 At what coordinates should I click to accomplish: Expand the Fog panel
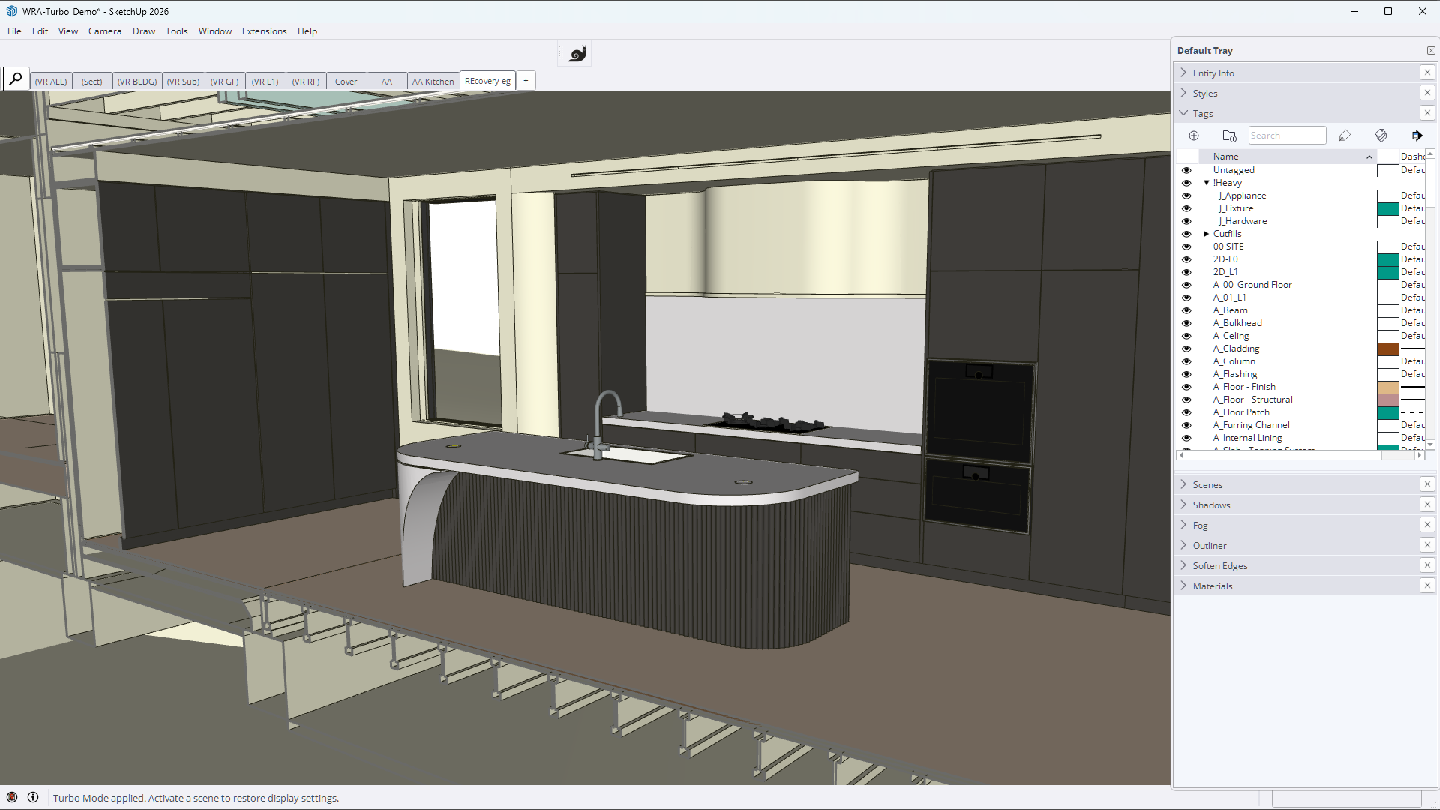[1184, 525]
